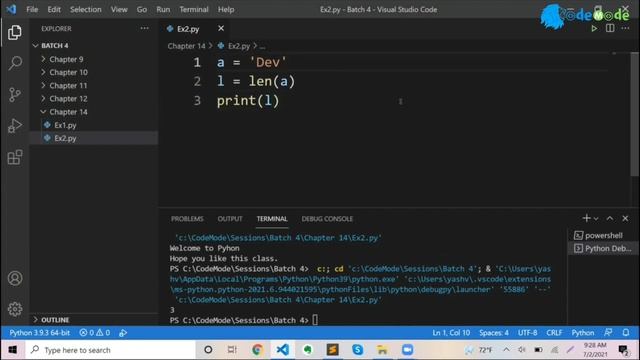Click Chapter 14 in the breadcrumb
Image resolution: width=640 pixels, height=360 pixels.
tap(187, 46)
